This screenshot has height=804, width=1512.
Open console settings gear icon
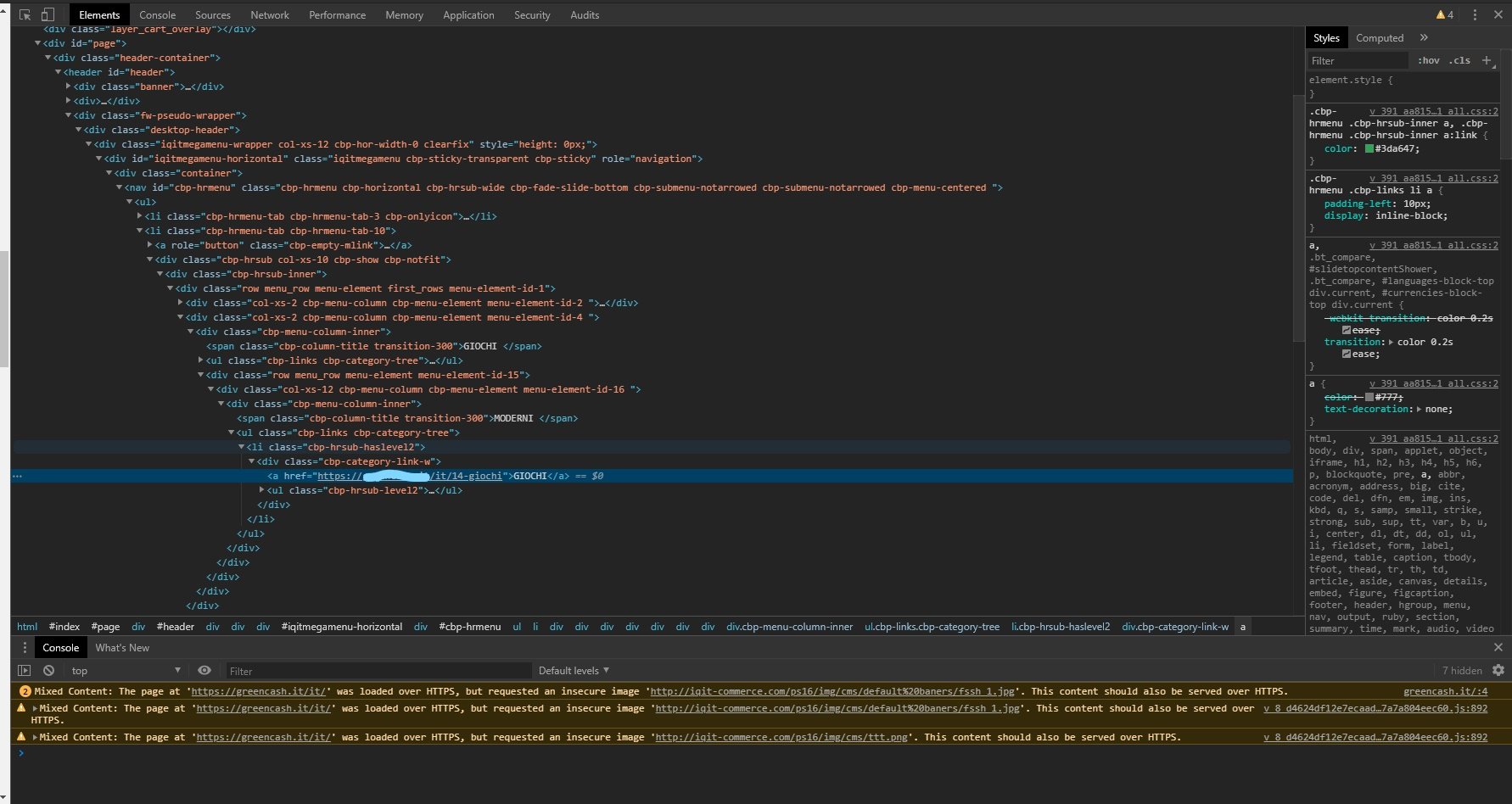[1498, 670]
